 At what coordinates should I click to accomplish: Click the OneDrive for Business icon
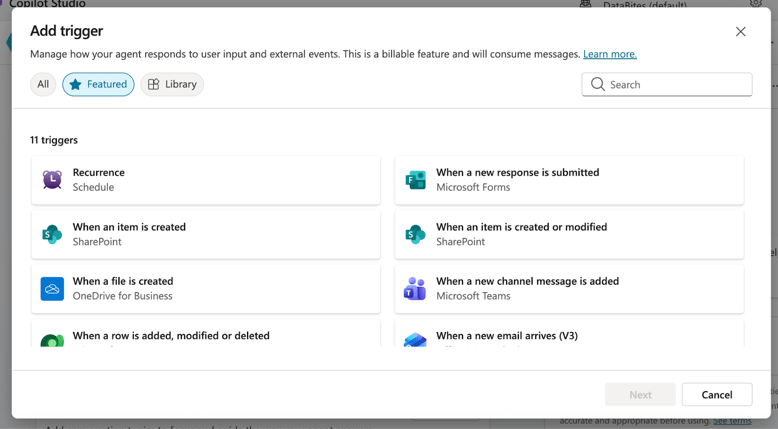point(52,289)
